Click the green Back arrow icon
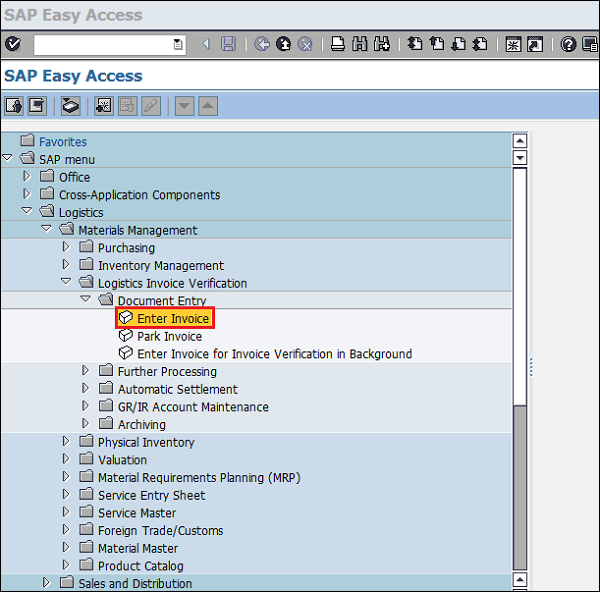600x592 pixels. [x=262, y=44]
